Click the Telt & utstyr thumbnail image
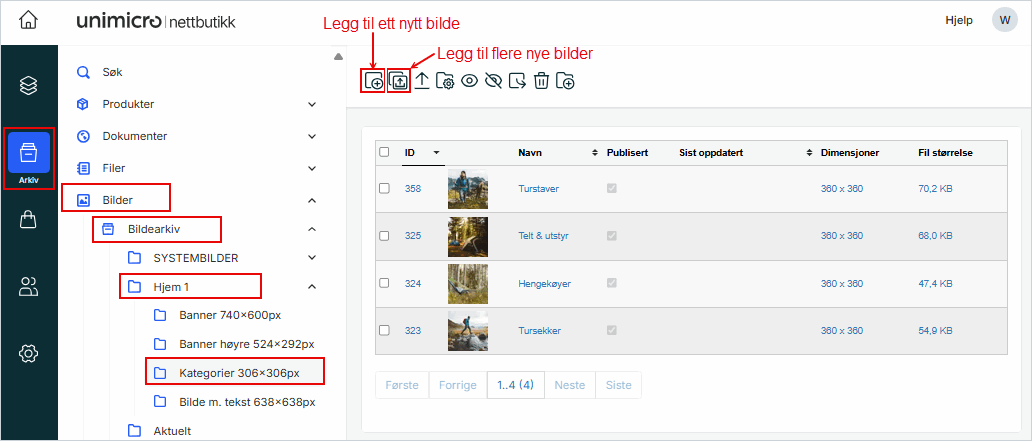The width and height of the screenshot is (1032, 441). pos(467,236)
